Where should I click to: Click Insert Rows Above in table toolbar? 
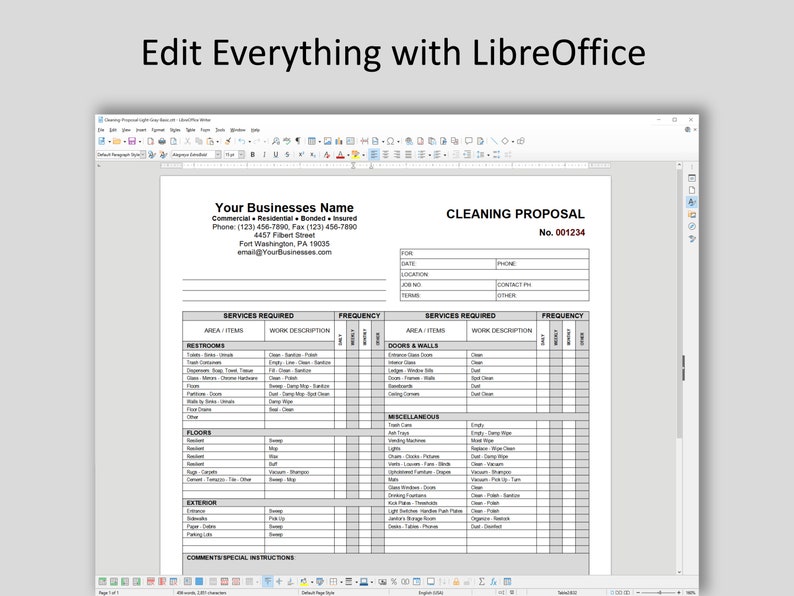[102, 582]
